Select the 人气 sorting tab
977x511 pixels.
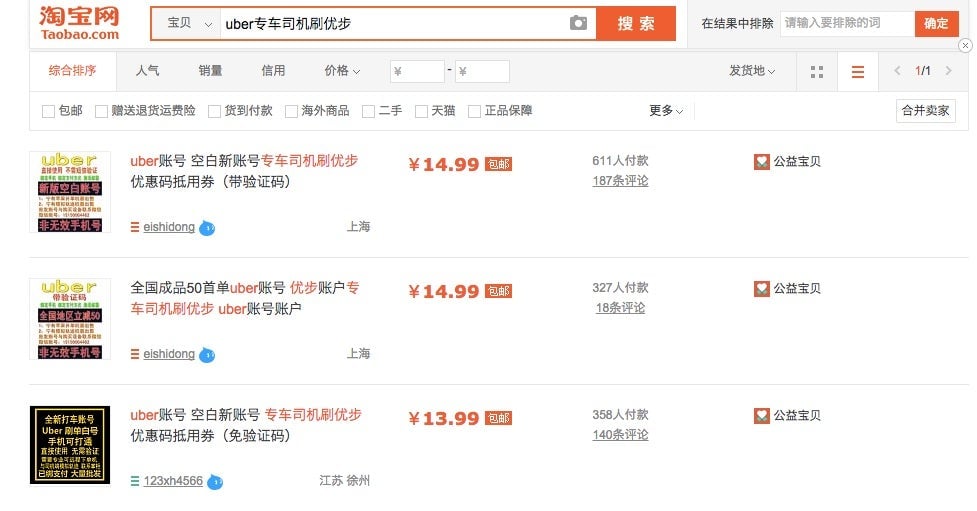click(x=147, y=71)
